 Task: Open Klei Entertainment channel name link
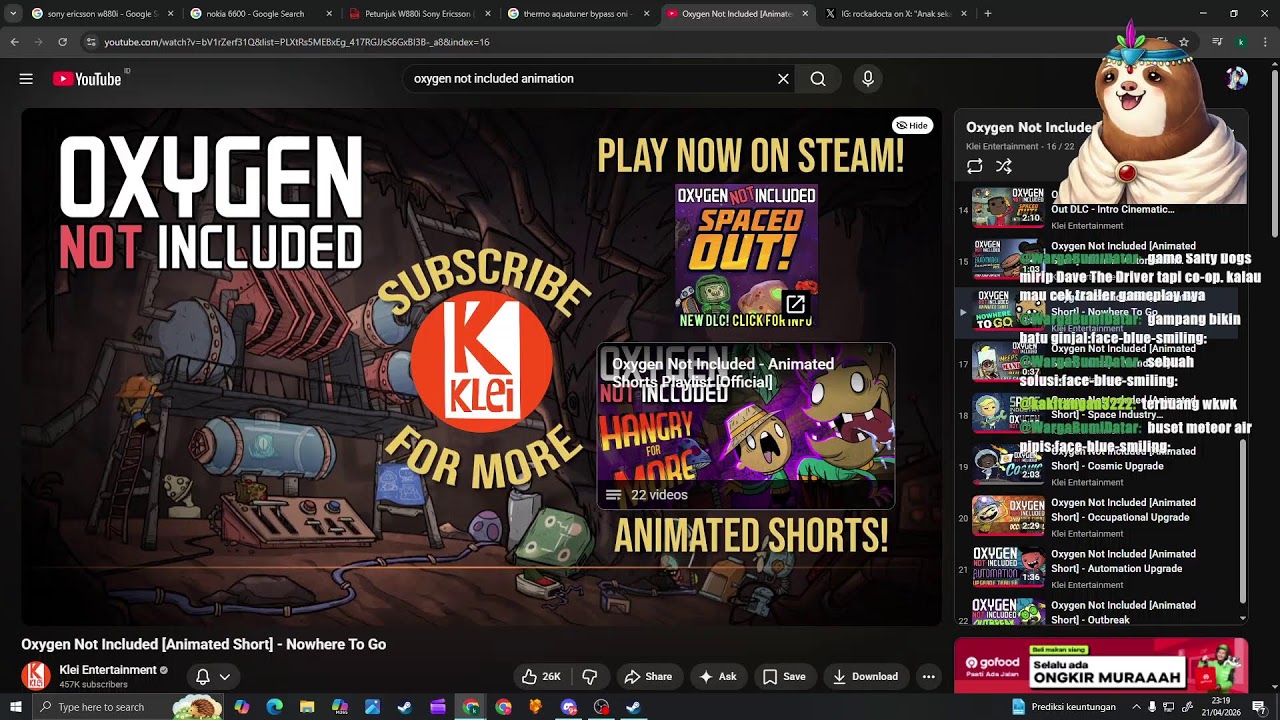point(108,670)
